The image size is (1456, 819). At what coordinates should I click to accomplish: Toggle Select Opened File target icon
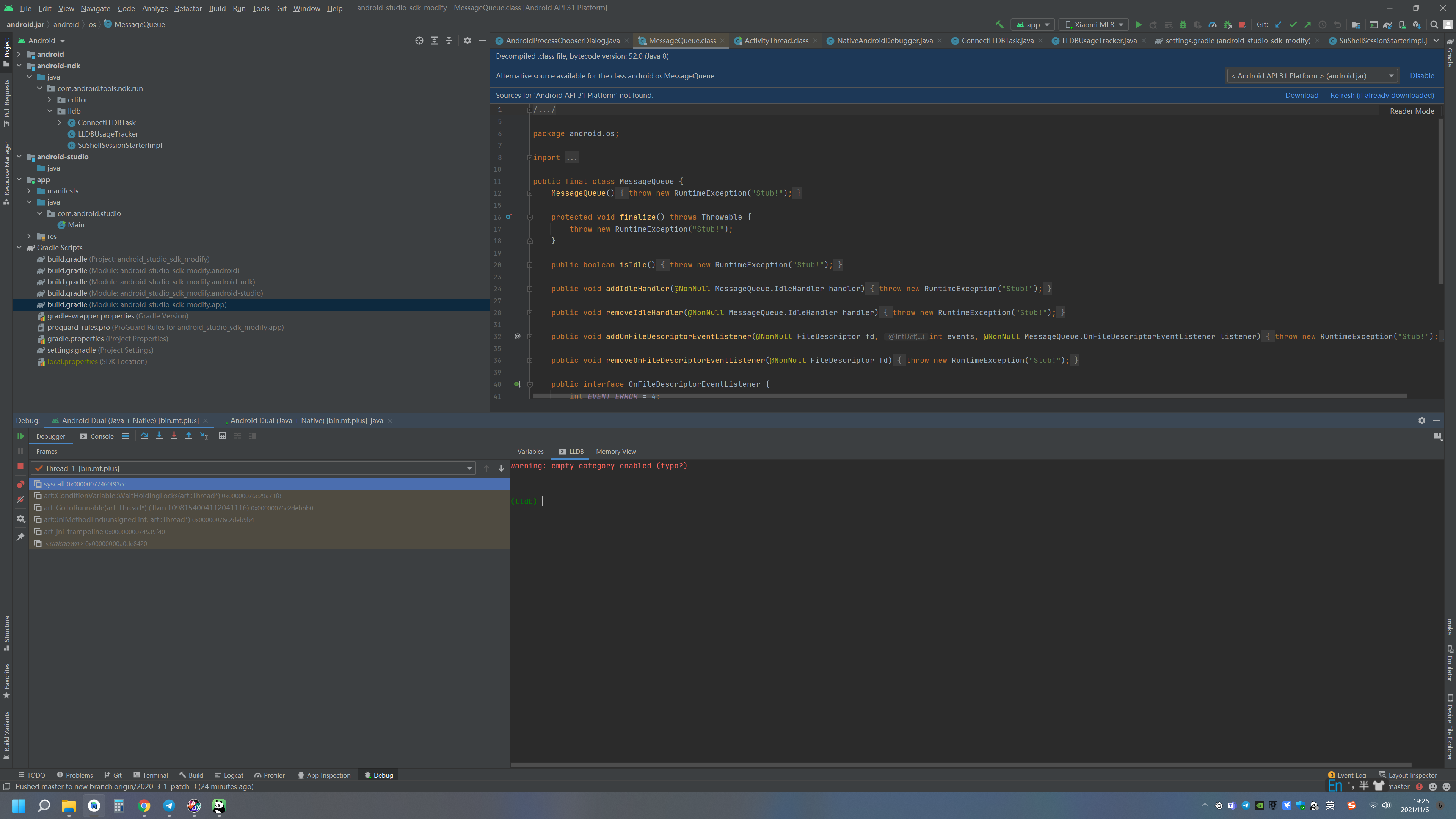point(419,41)
